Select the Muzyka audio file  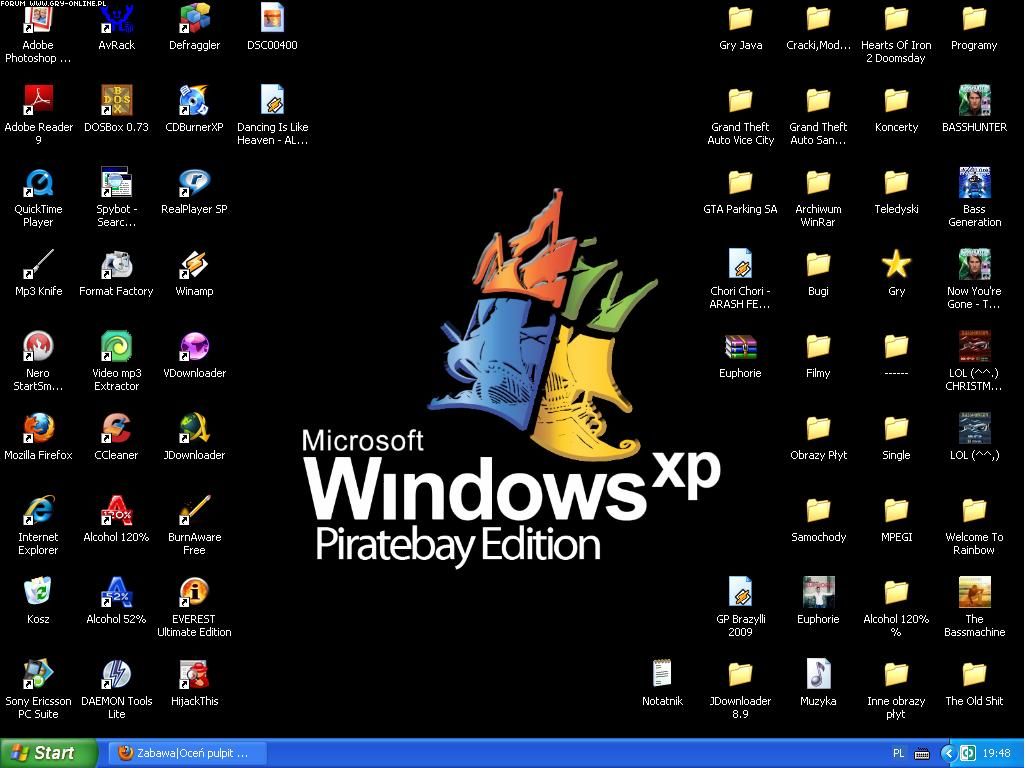point(818,674)
